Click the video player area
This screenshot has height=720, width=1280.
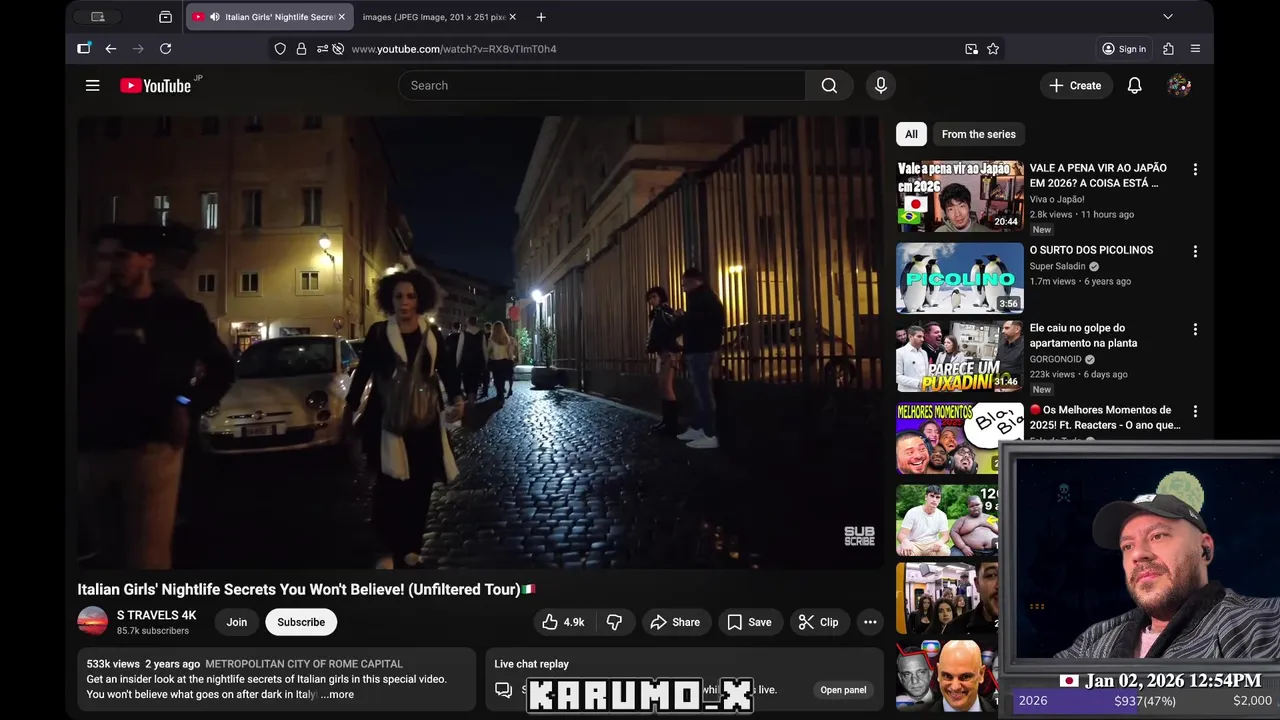(479, 341)
